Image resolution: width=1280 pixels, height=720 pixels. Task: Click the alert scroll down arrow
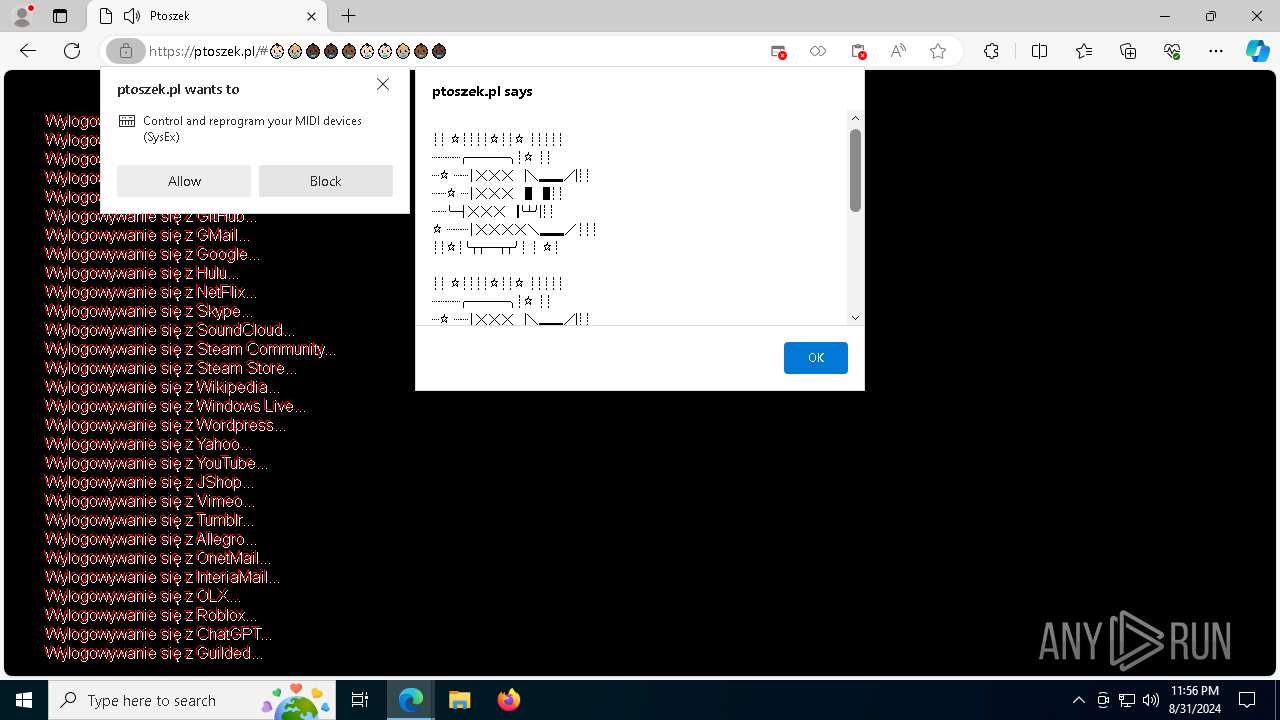[855, 317]
